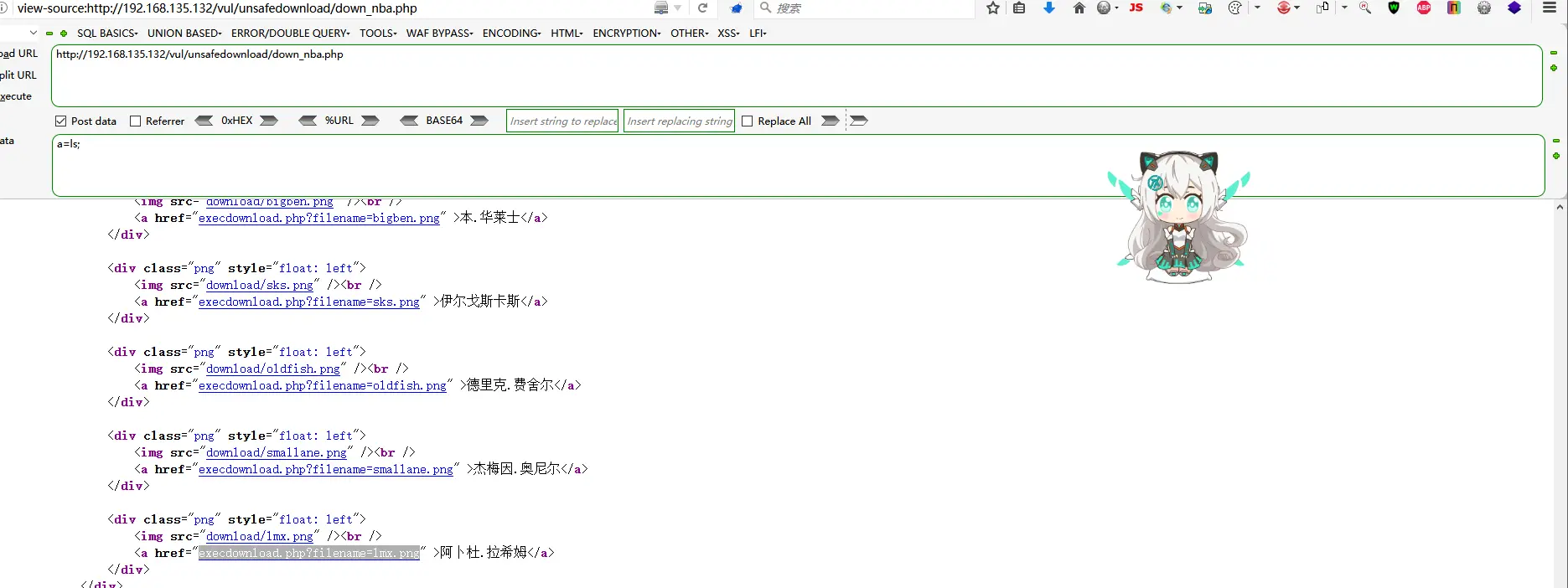The height and width of the screenshot is (588, 1568).
Task: Click the green plus beside the URL box
Action: [1554, 68]
